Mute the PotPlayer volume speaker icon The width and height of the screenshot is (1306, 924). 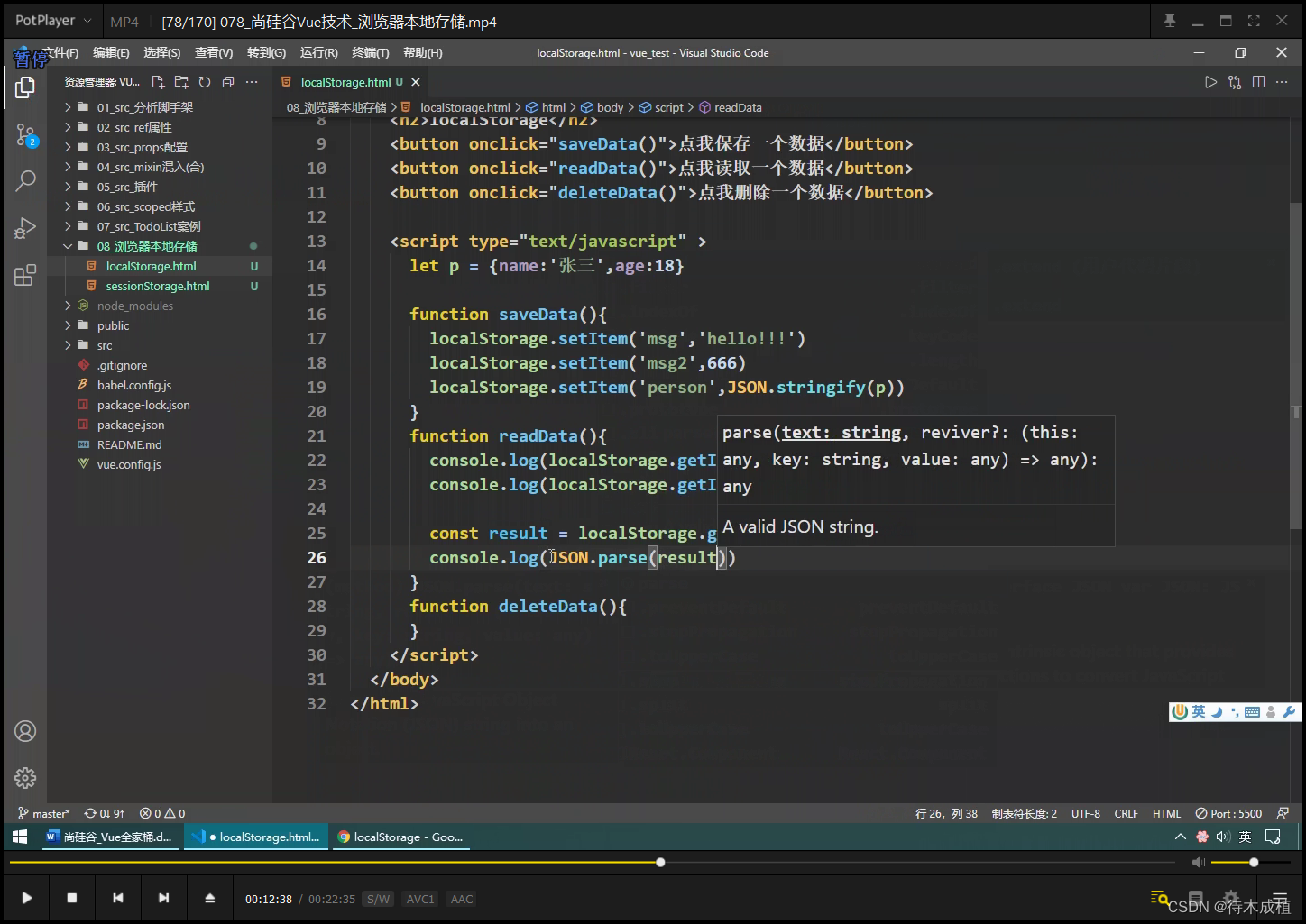pos(1198,863)
